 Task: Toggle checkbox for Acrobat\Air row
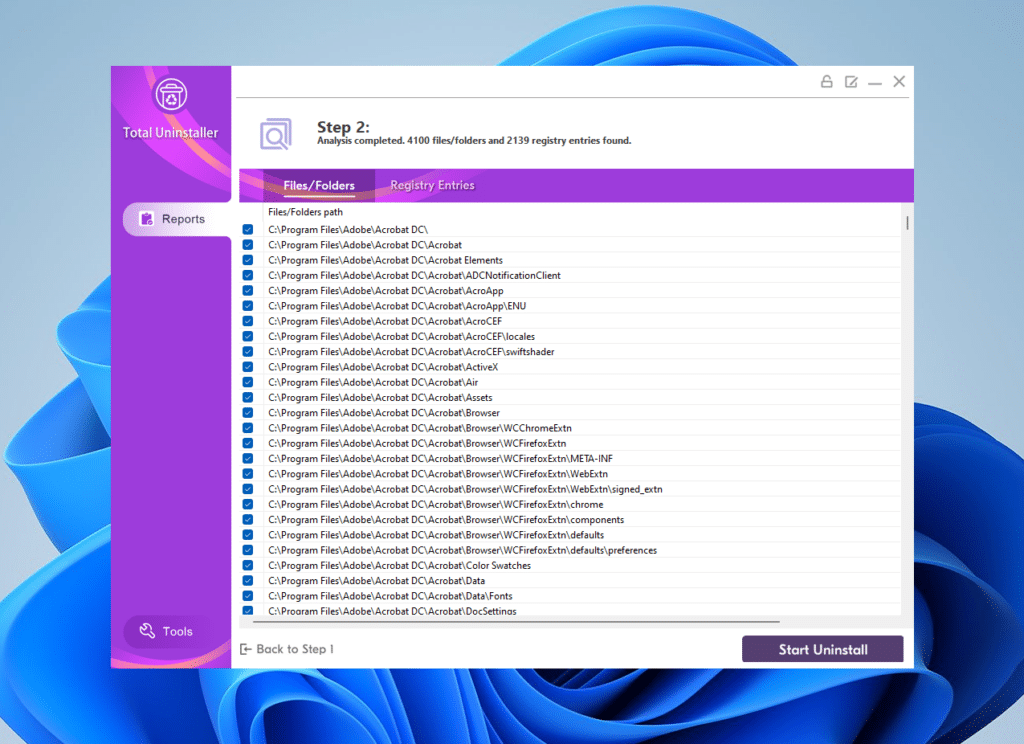pyautogui.click(x=248, y=382)
